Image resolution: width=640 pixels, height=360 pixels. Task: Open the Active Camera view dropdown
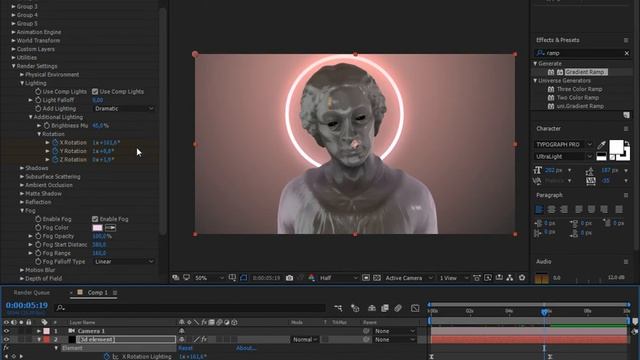pyautogui.click(x=409, y=278)
